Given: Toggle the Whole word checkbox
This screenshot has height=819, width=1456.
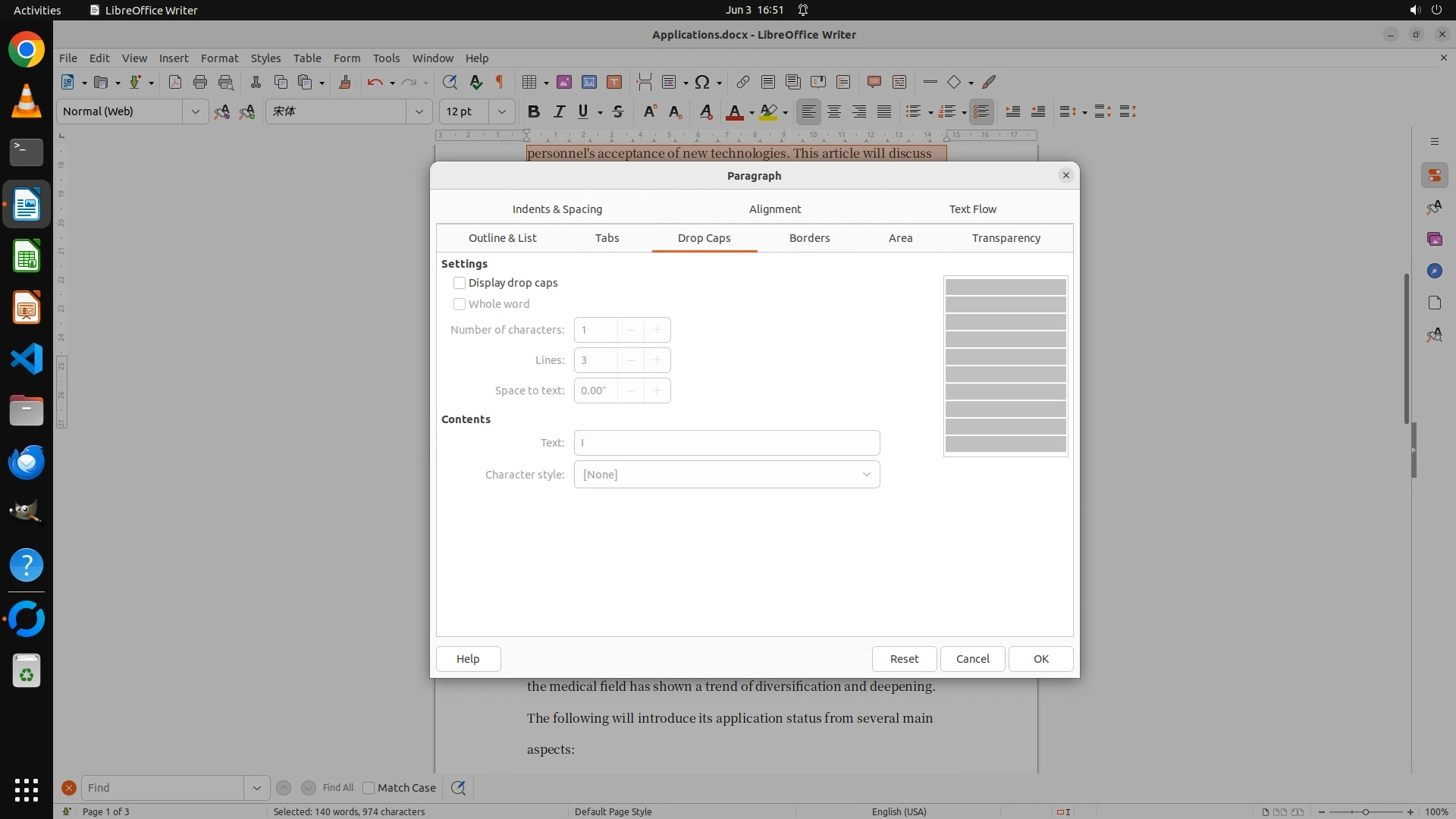Looking at the screenshot, I should point(460,304).
